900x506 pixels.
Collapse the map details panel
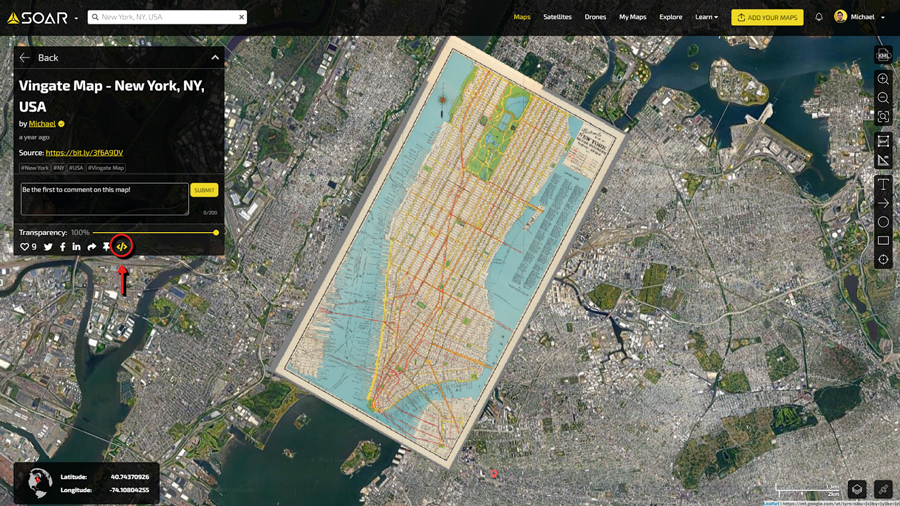[x=214, y=58]
